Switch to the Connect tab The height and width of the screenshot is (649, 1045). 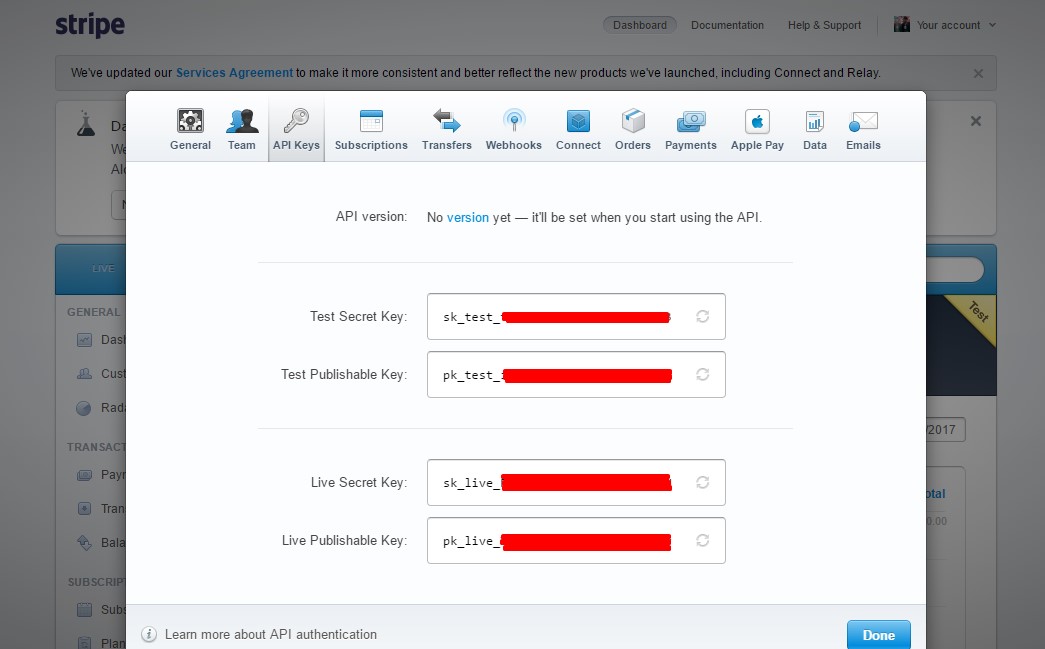coord(578,130)
